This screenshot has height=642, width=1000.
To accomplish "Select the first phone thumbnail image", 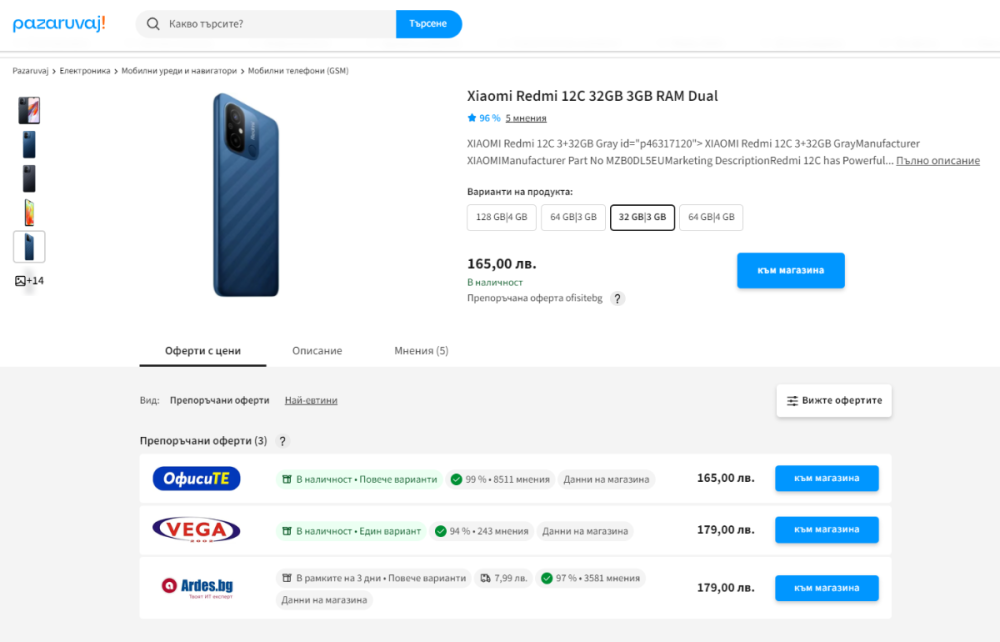I will click(x=29, y=110).
